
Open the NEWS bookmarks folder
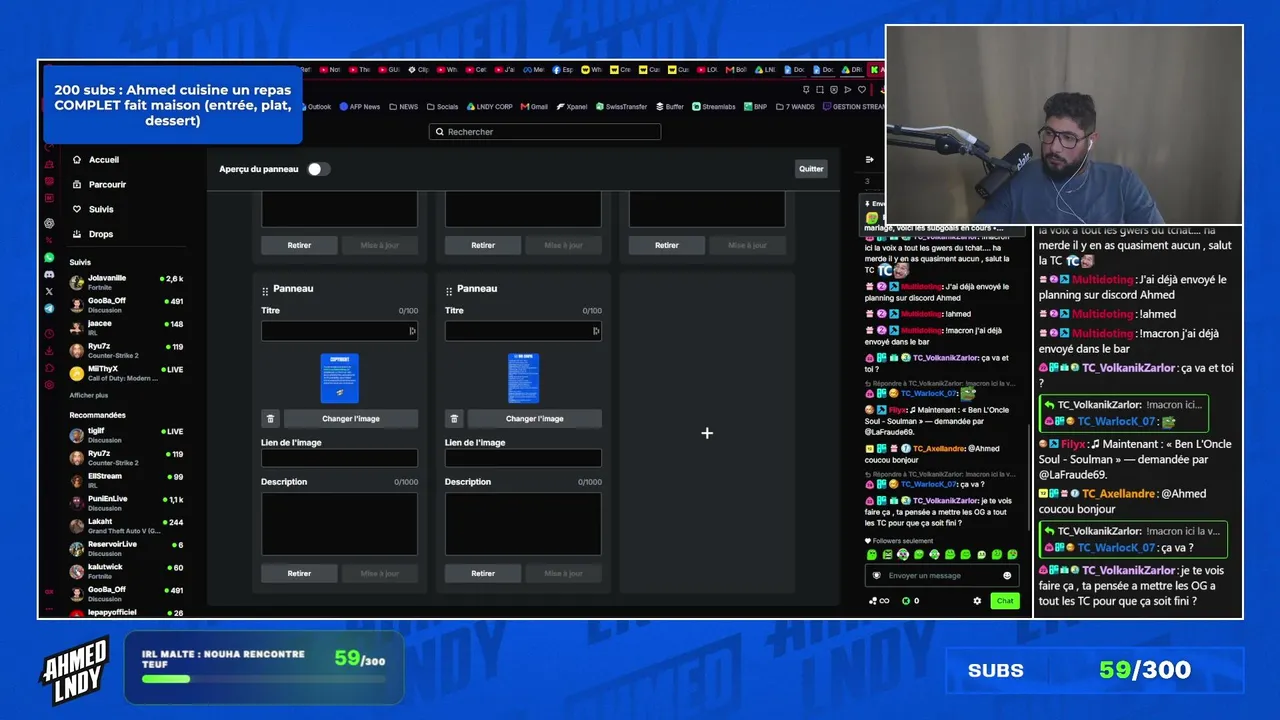pos(404,107)
